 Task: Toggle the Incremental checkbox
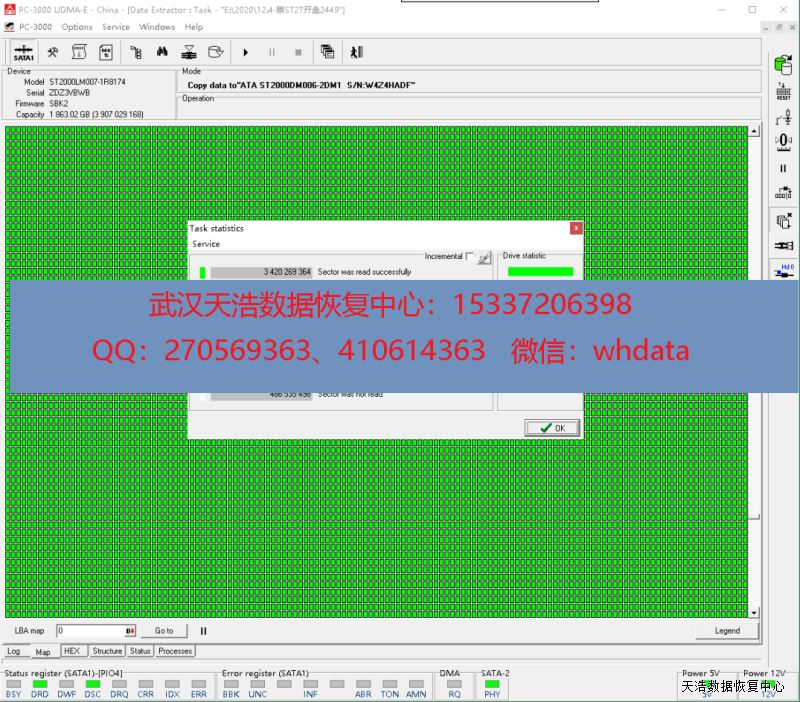coord(470,257)
